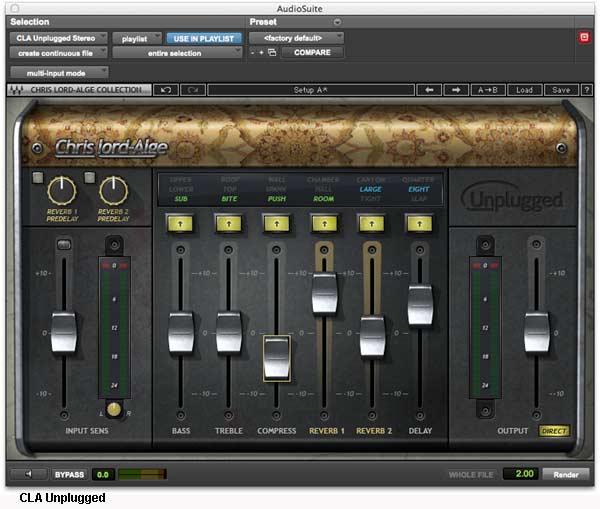Go to previous preset with left arrow
The image size is (600, 509).
[x=429, y=90]
